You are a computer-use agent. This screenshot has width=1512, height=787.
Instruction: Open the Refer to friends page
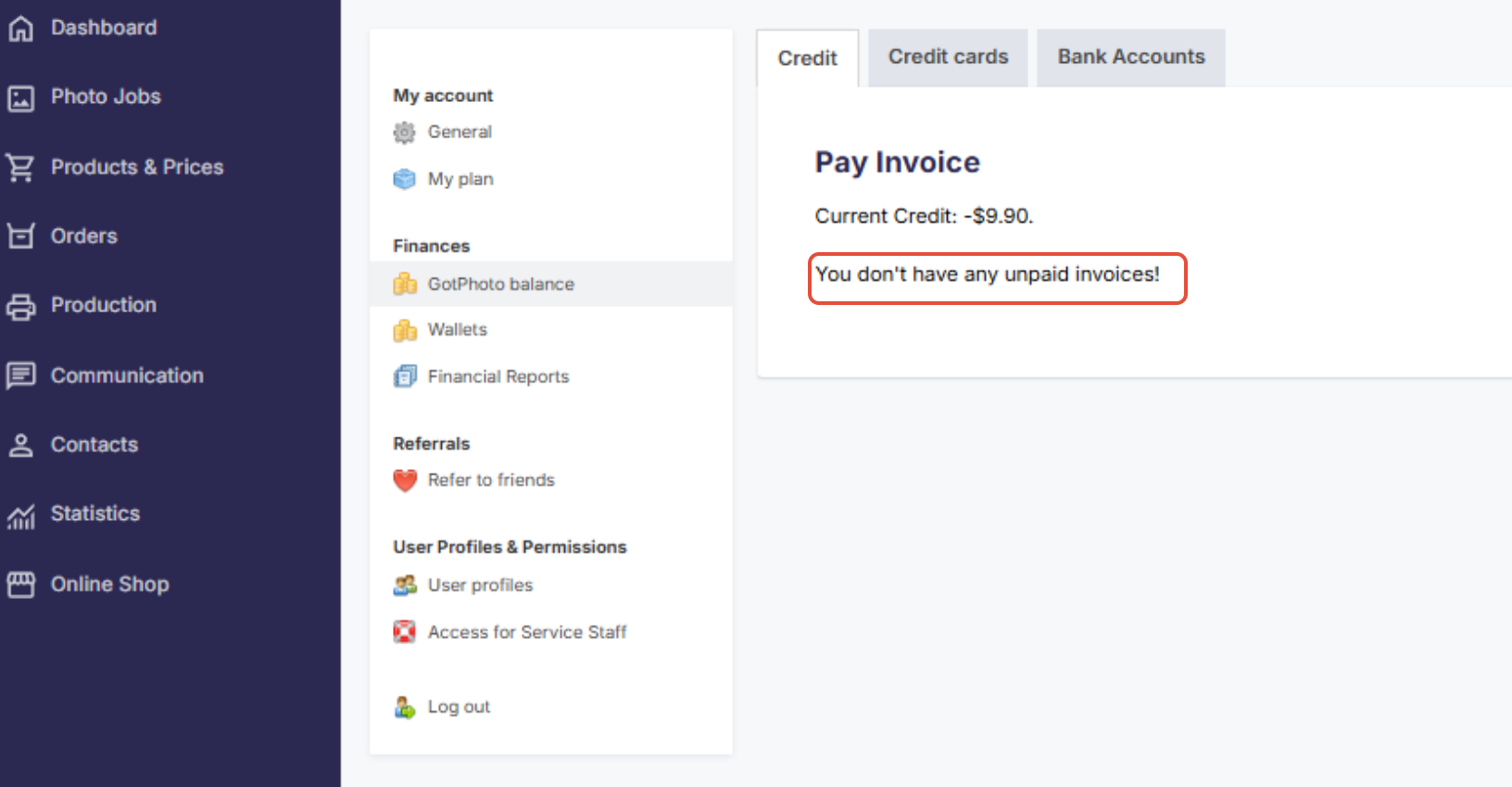[491, 479]
